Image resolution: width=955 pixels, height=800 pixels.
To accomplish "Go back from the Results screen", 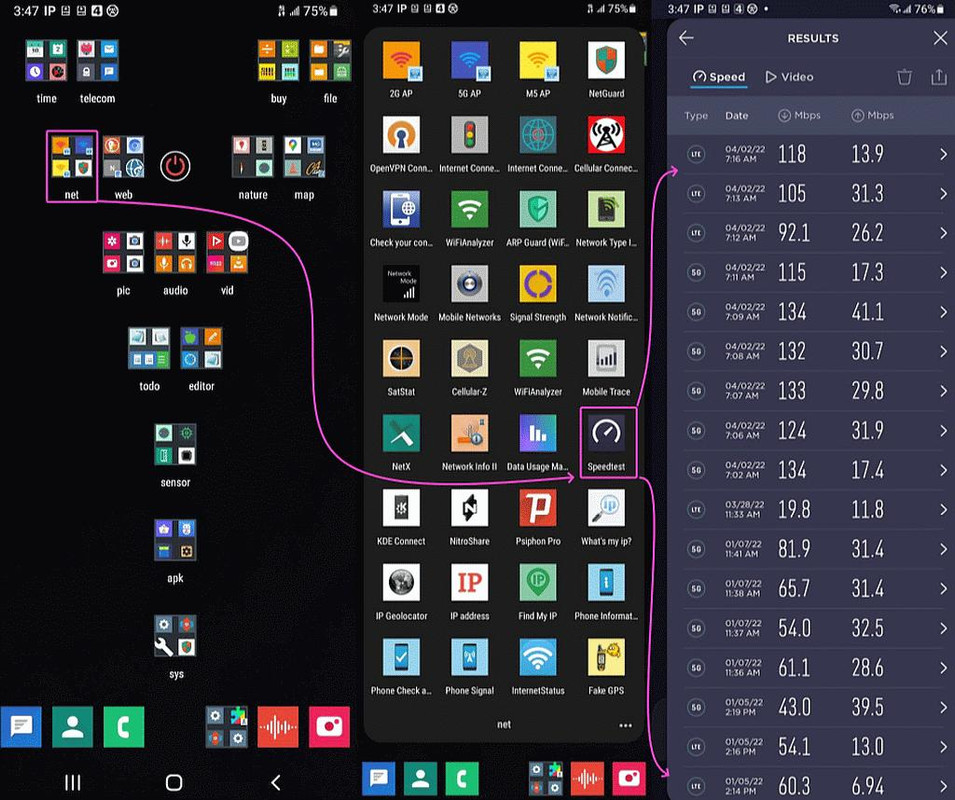I will coord(686,38).
